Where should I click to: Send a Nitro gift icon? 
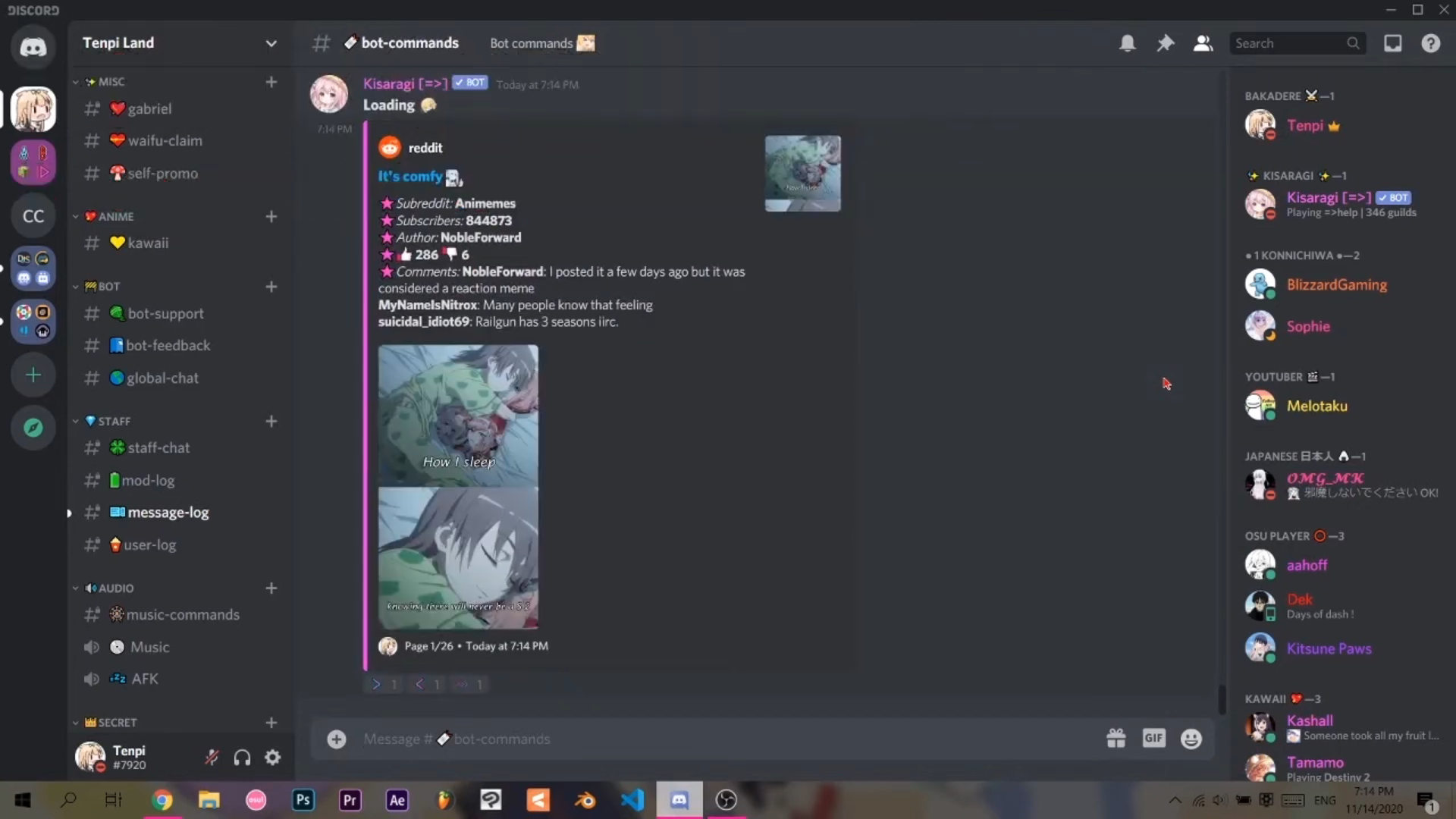pyautogui.click(x=1116, y=738)
